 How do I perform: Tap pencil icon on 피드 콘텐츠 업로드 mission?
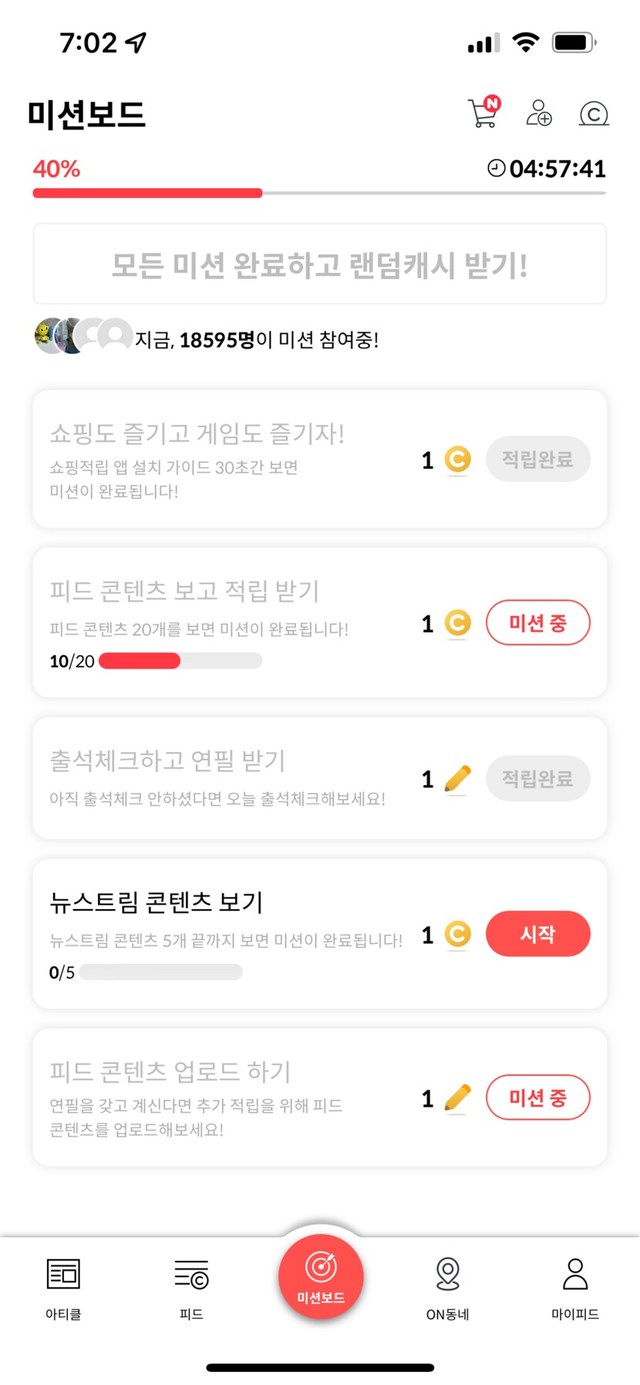(457, 1098)
